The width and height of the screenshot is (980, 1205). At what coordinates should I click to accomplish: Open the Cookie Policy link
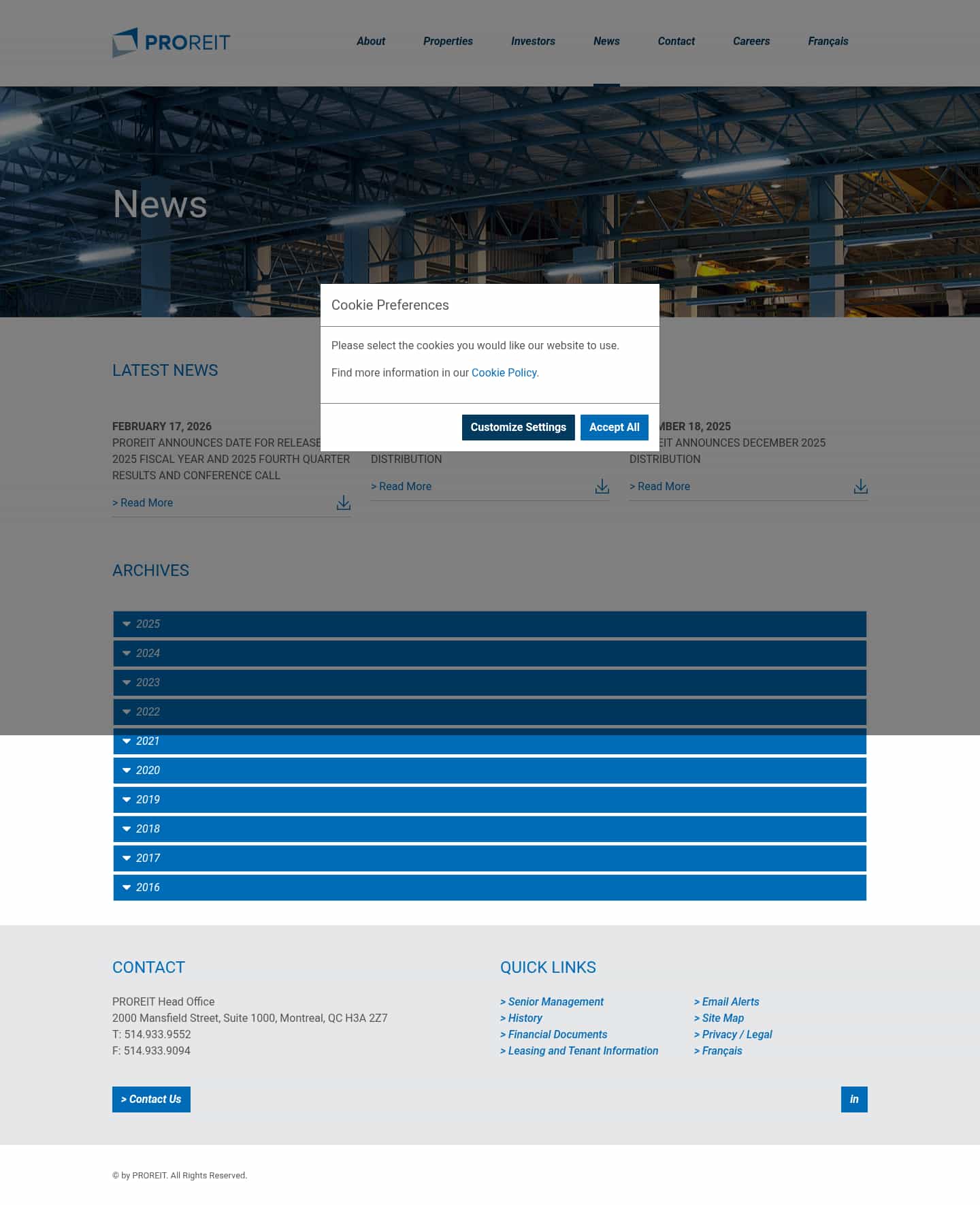tap(504, 372)
